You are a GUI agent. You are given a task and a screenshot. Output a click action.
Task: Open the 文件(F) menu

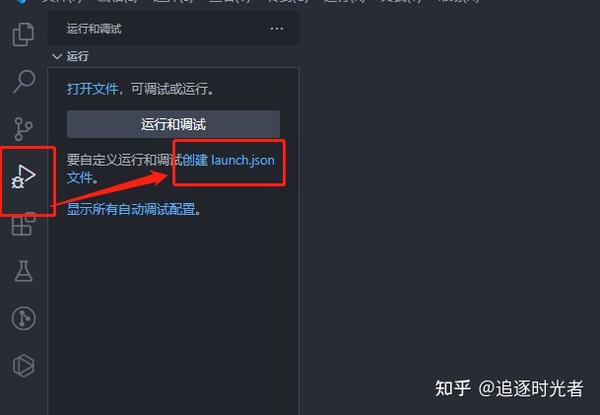click(x=61, y=1)
